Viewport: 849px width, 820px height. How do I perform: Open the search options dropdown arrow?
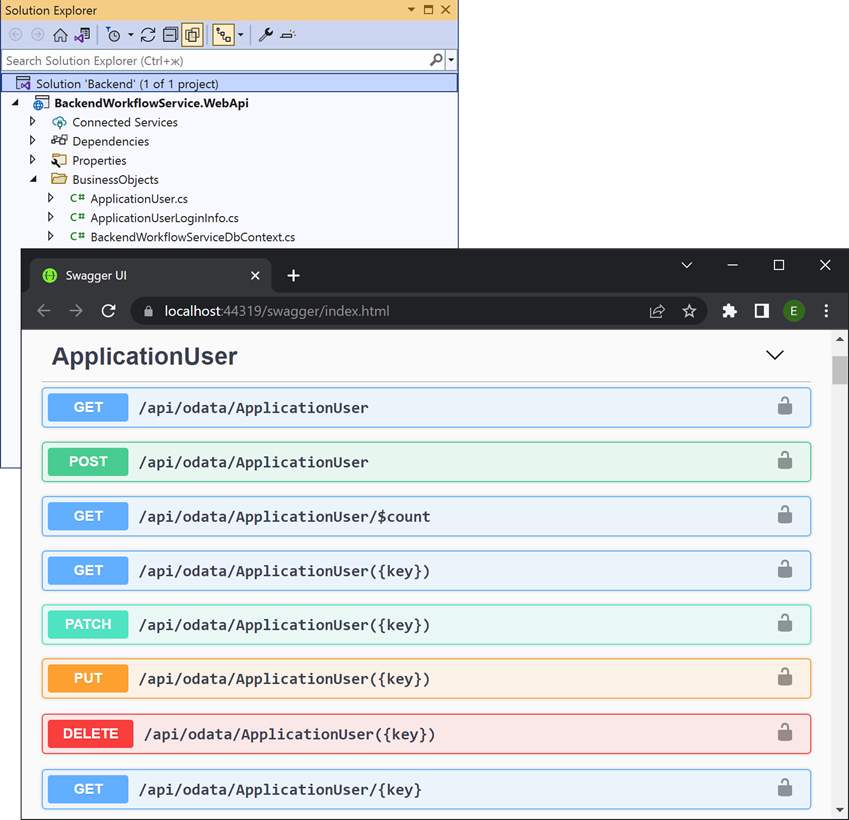451,60
